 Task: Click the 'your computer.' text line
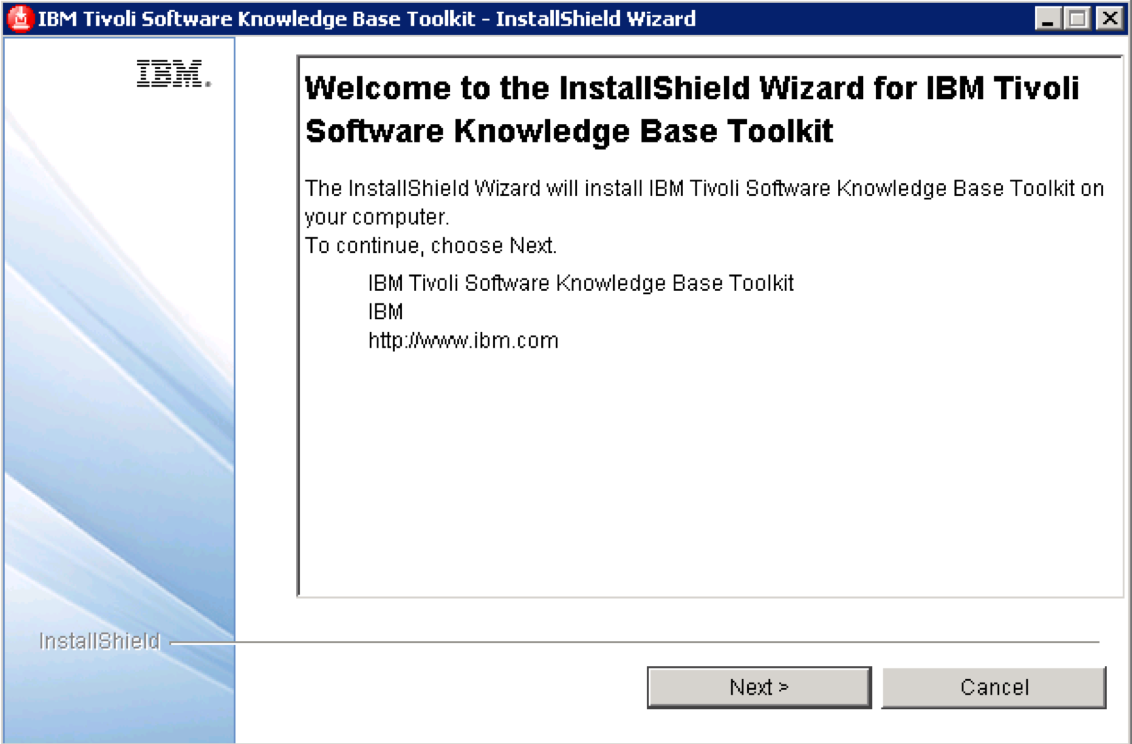[378, 217]
